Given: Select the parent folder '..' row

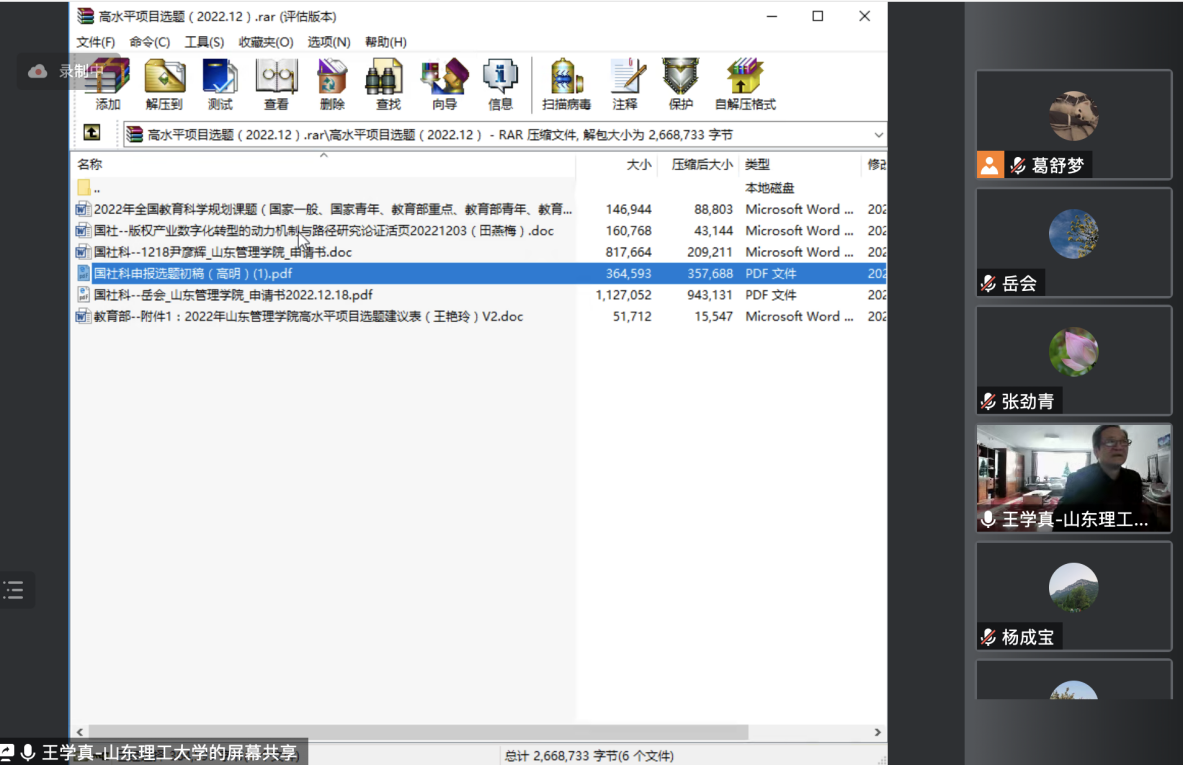Looking at the screenshot, I should (479, 188).
